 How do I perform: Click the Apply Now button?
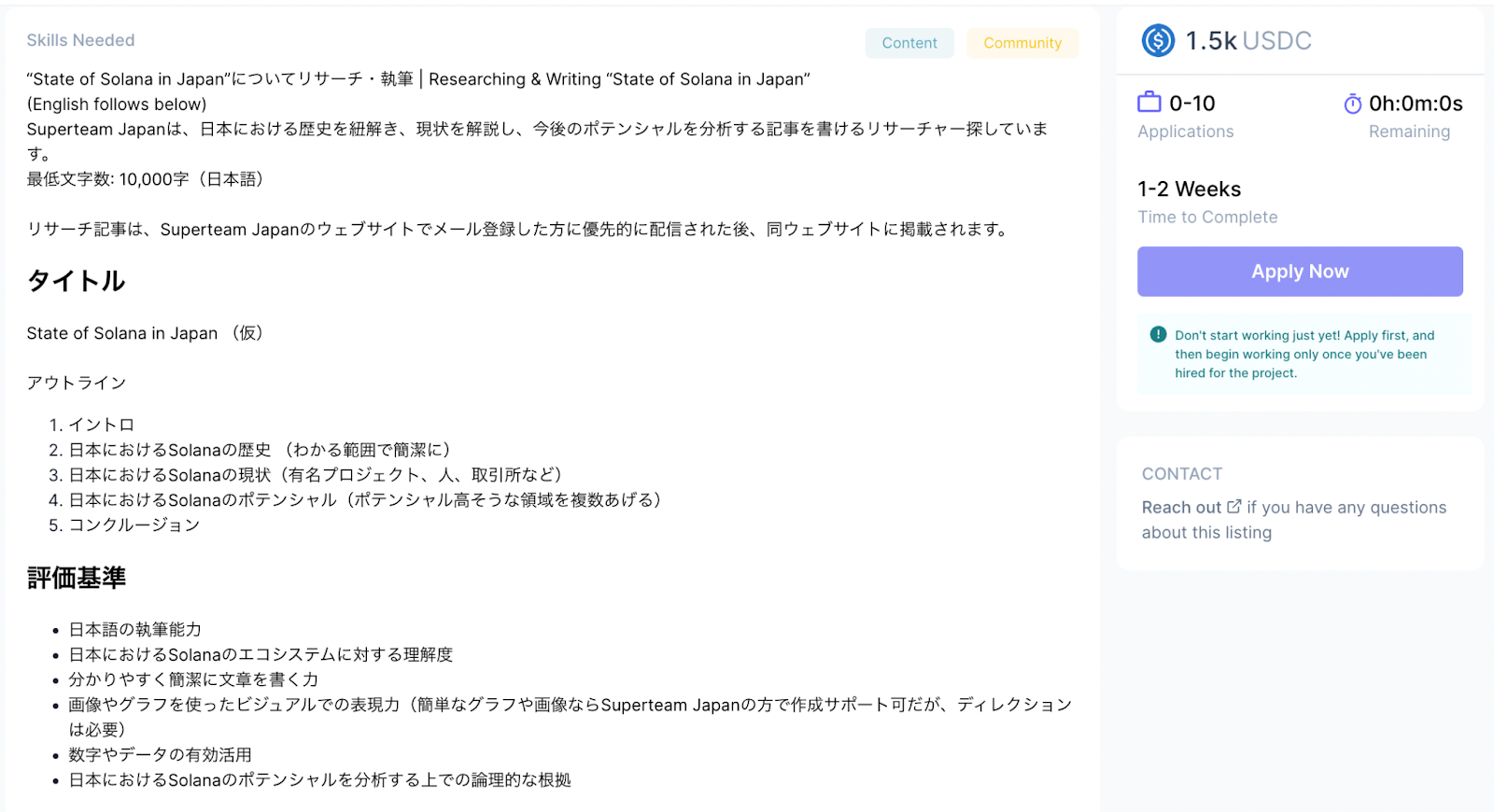point(1300,272)
